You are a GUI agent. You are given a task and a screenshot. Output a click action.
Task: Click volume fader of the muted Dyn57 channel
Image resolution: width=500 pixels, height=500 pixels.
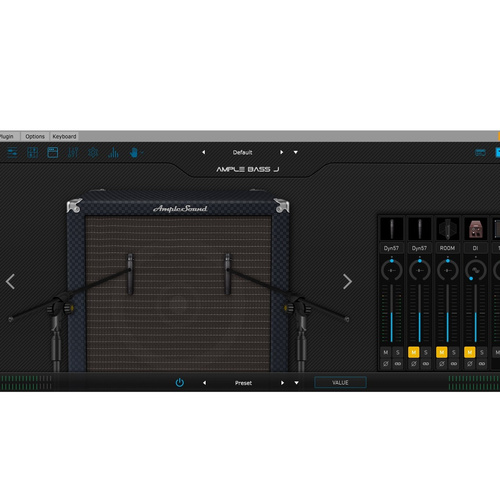click(x=420, y=313)
